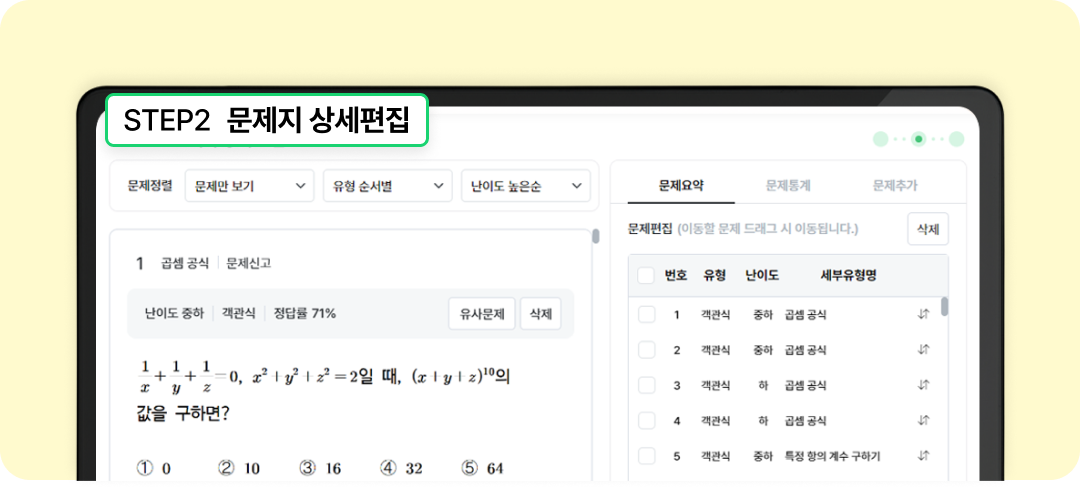The width and height of the screenshot is (1080, 490).
Task: Click the 문제신고 link on problem 1
Action: pos(248,264)
